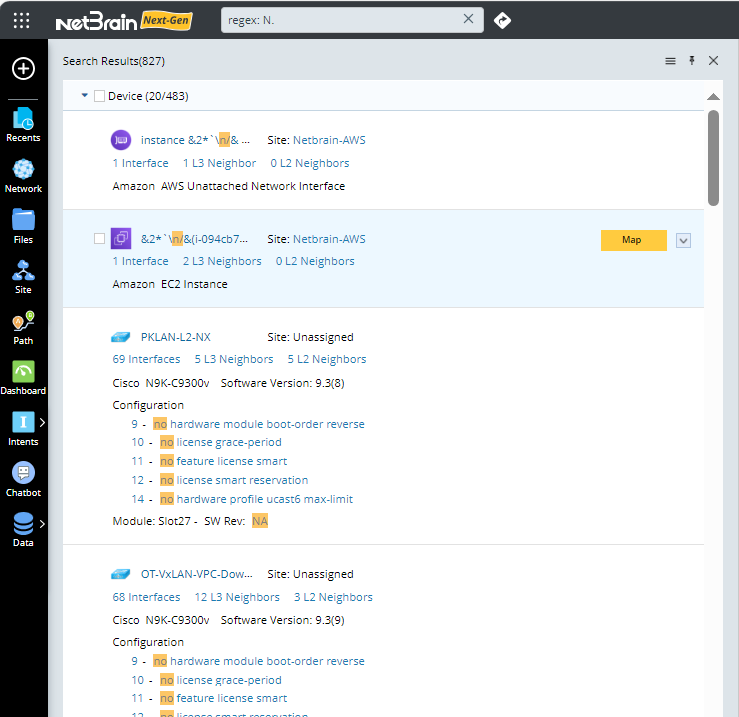Open the EC2 instance Netbrain-AWS site link
This screenshot has width=739, height=717.
329,239
